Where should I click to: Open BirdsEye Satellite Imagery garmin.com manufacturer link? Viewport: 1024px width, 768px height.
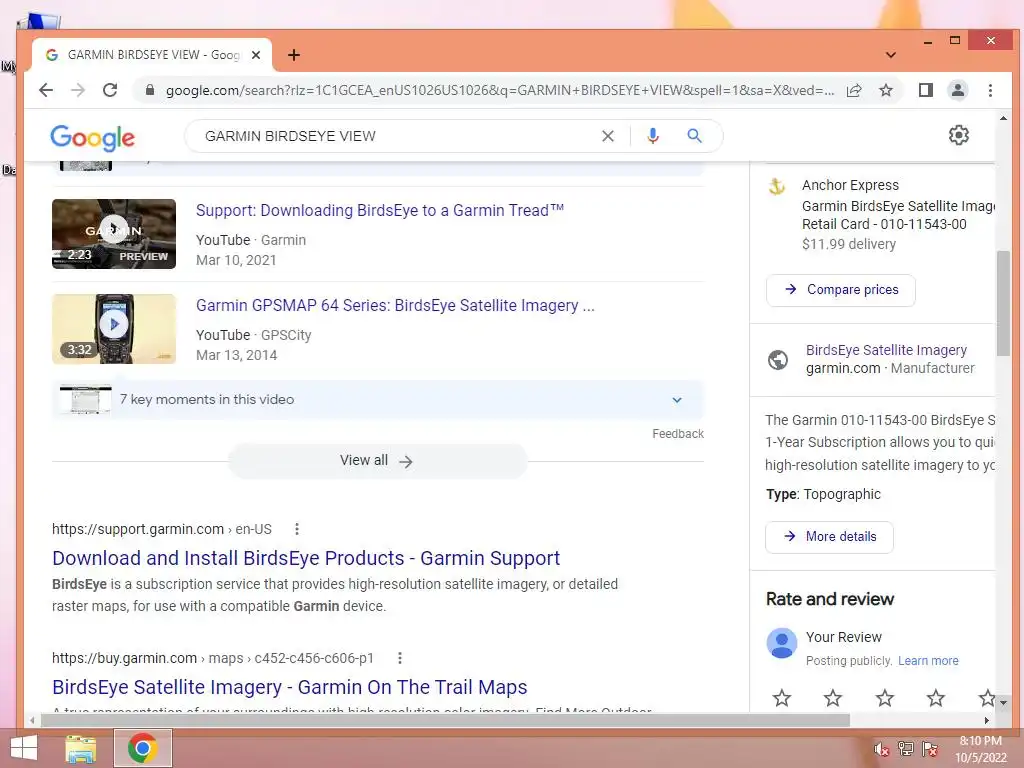coord(886,350)
